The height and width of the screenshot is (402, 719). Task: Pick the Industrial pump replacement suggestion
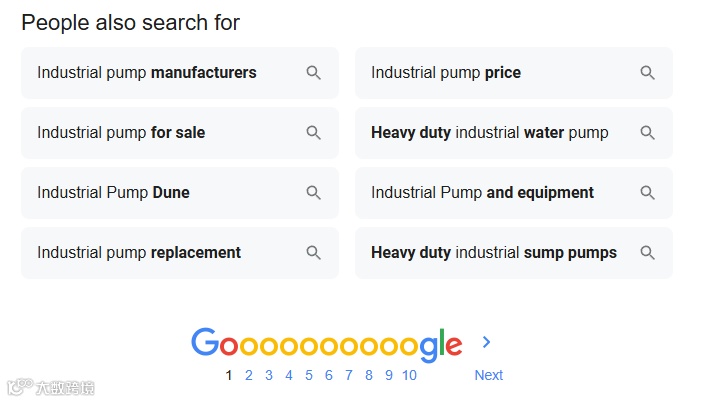(139, 253)
